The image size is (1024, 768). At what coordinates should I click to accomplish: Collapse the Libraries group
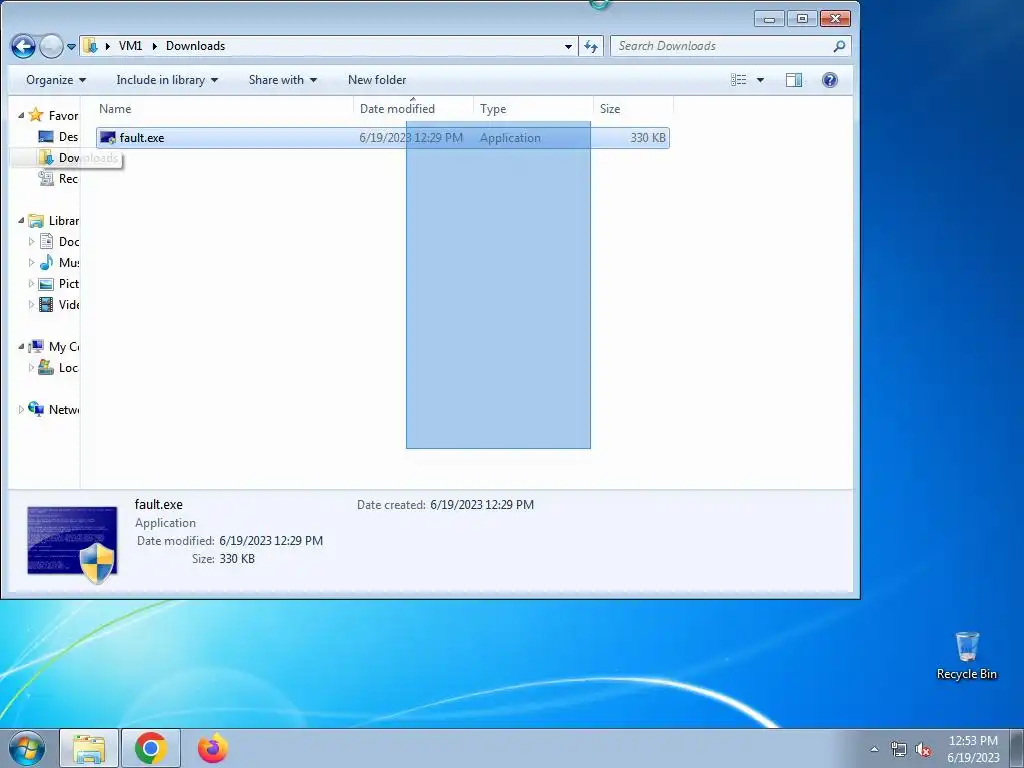tap(21, 220)
